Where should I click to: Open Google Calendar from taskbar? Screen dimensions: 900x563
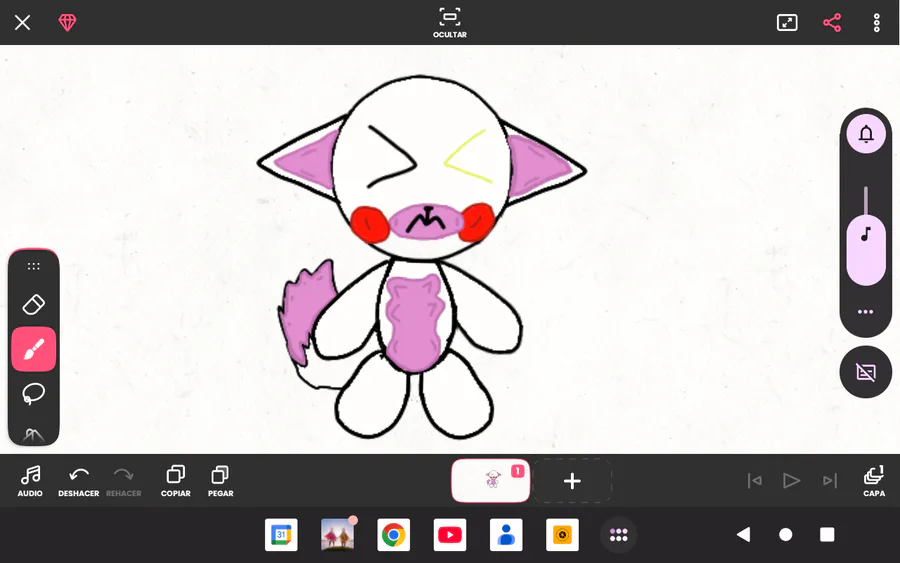tap(281, 535)
